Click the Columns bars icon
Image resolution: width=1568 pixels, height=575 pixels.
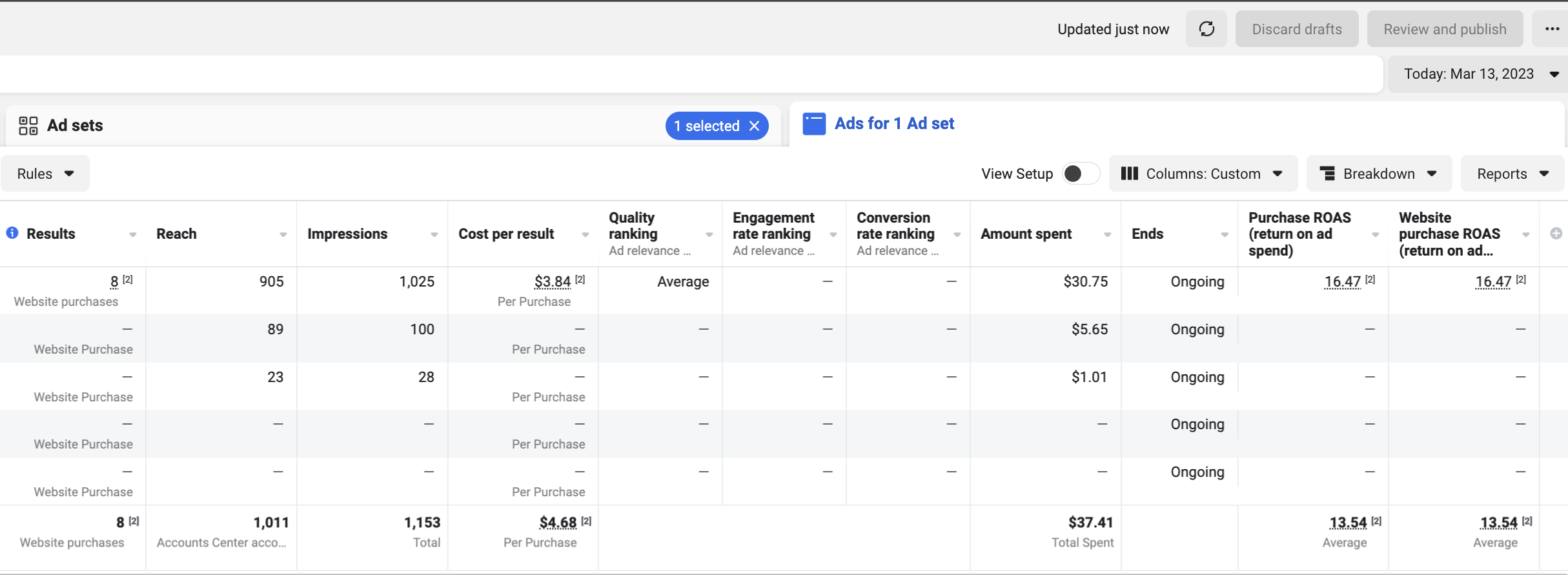(x=1130, y=174)
